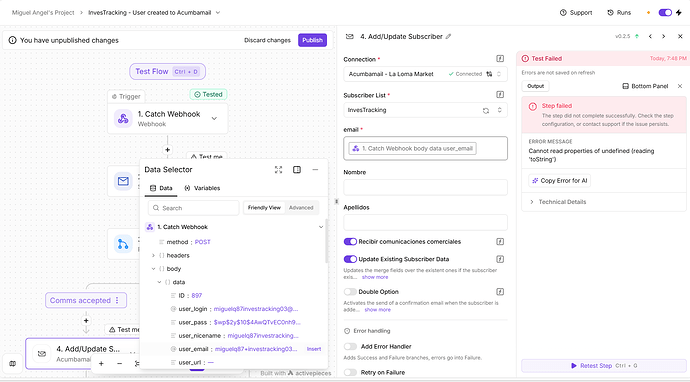Expand the Catch Webhook step chevron

(214, 118)
